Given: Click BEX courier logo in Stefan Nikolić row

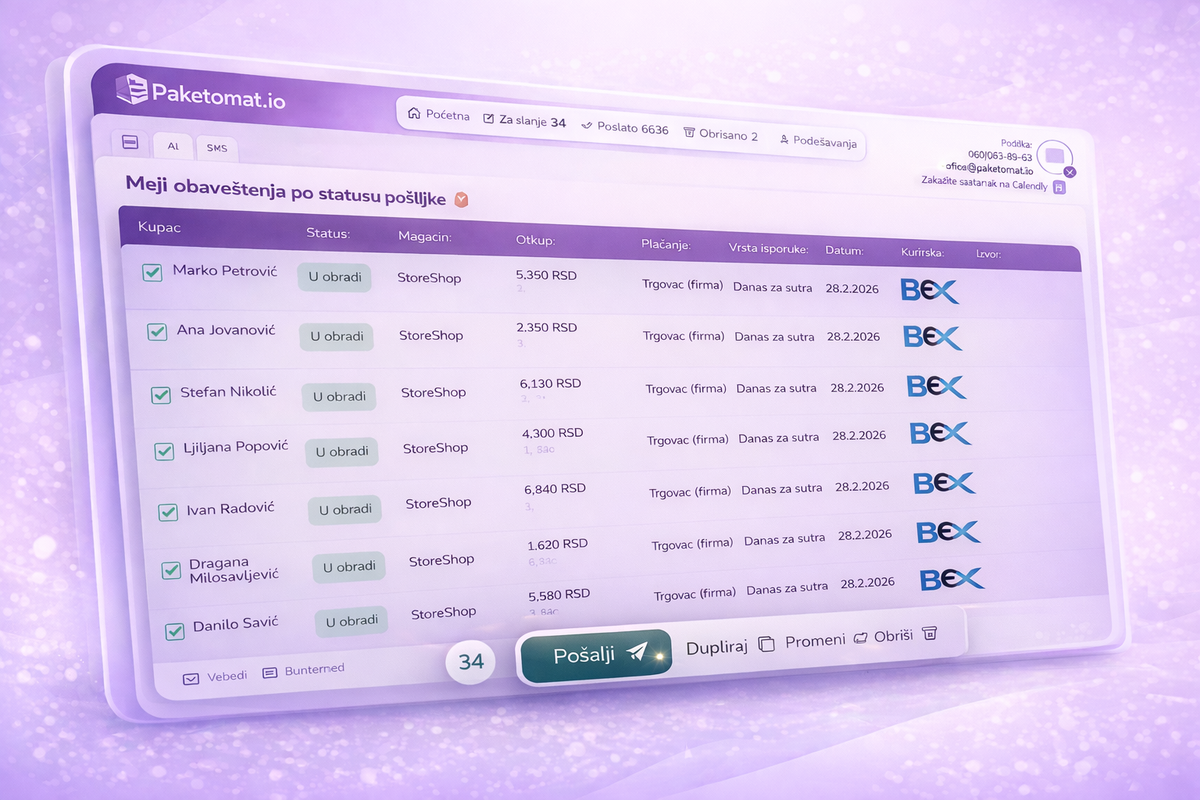Looking at the screenshot, I should point(937,386).
